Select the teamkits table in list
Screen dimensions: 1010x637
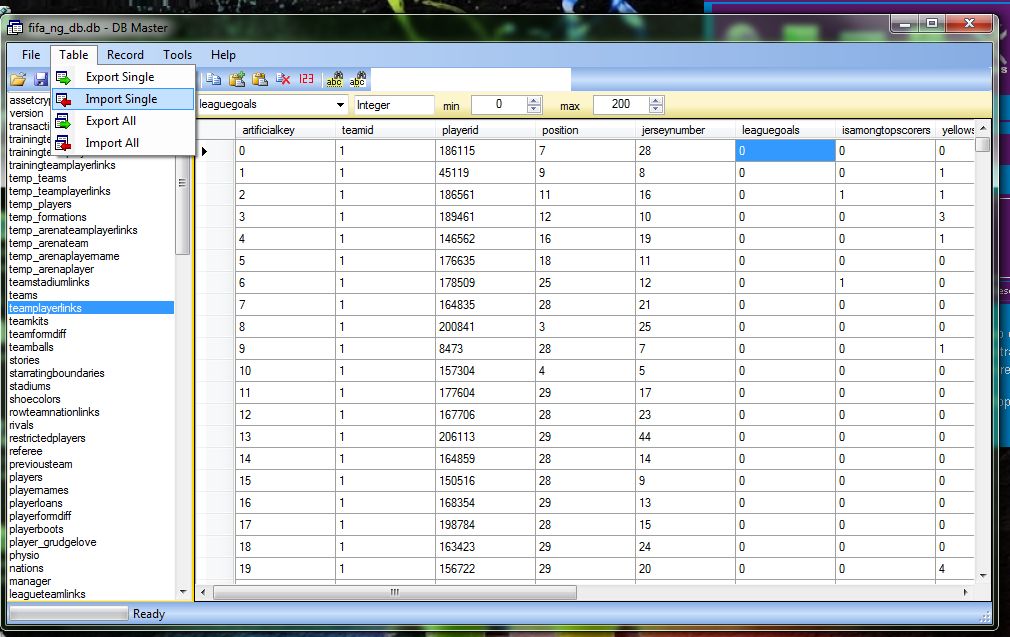pos(29,321)
